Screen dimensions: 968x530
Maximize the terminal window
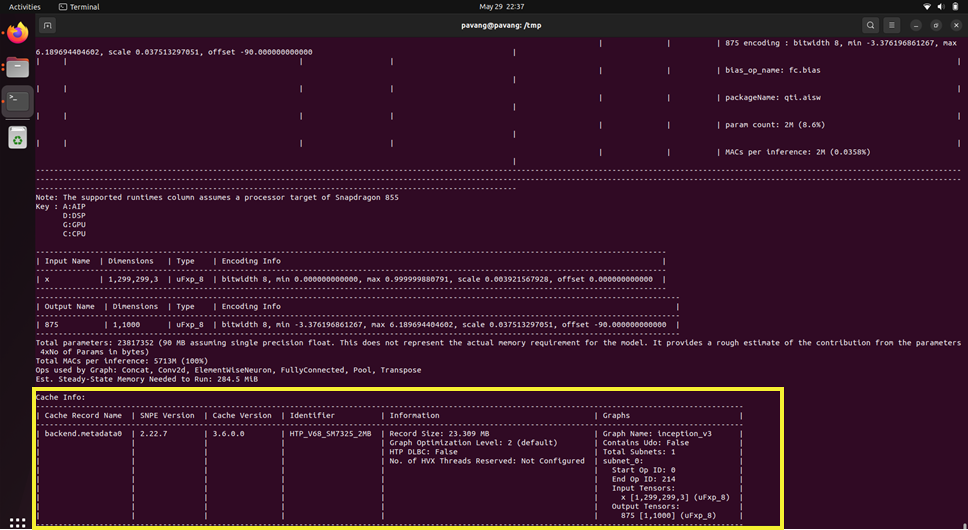coord(936,25)
